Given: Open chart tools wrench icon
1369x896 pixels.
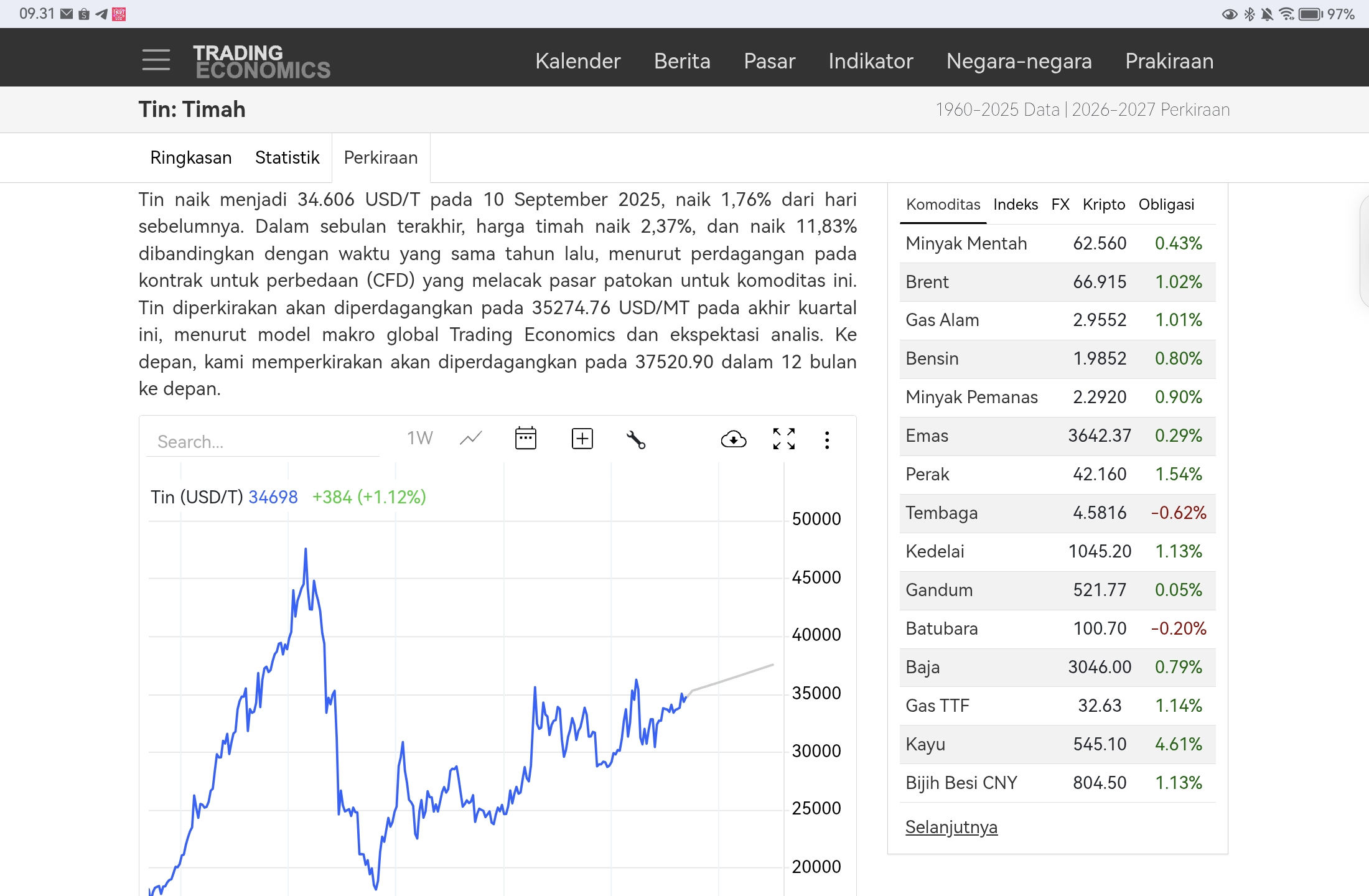Looking at the screenshot, I should click(x=635, y=440).
